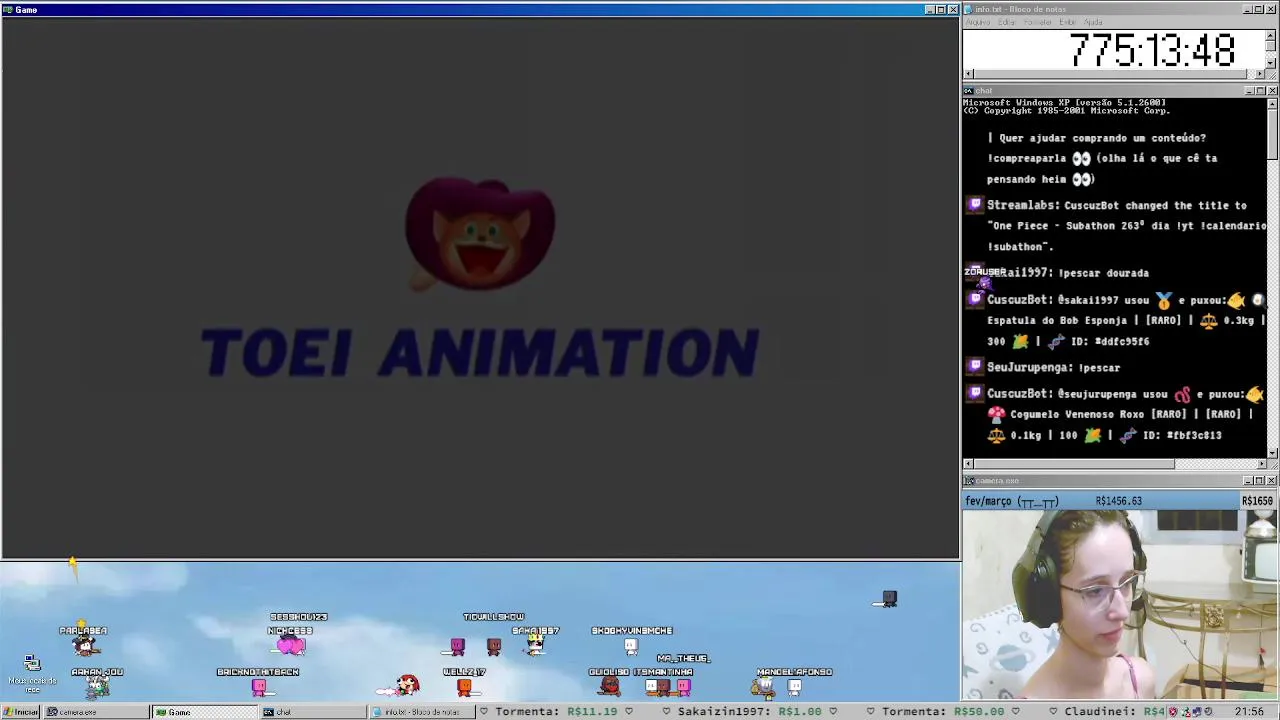Click the SeuJurupenga username in chat

1029,367
